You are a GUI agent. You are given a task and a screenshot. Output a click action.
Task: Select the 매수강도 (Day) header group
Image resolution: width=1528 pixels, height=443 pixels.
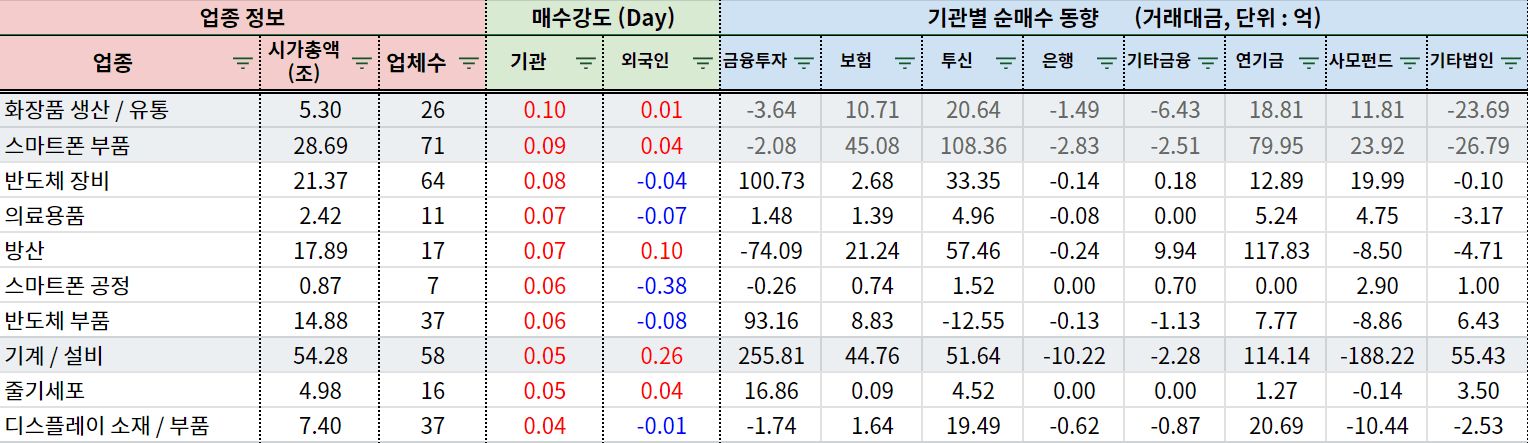click(x=603, y=17)
